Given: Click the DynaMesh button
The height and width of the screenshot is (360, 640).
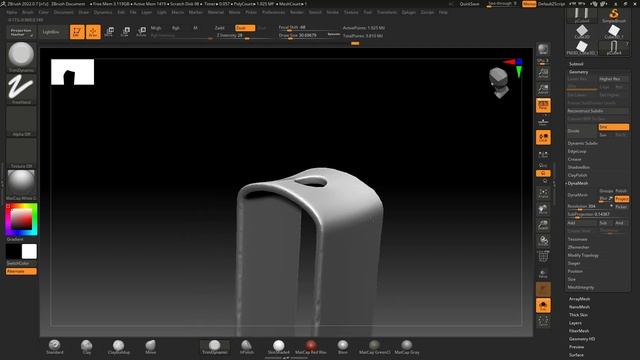Looking at the screenshot, I should coord(582,196).
